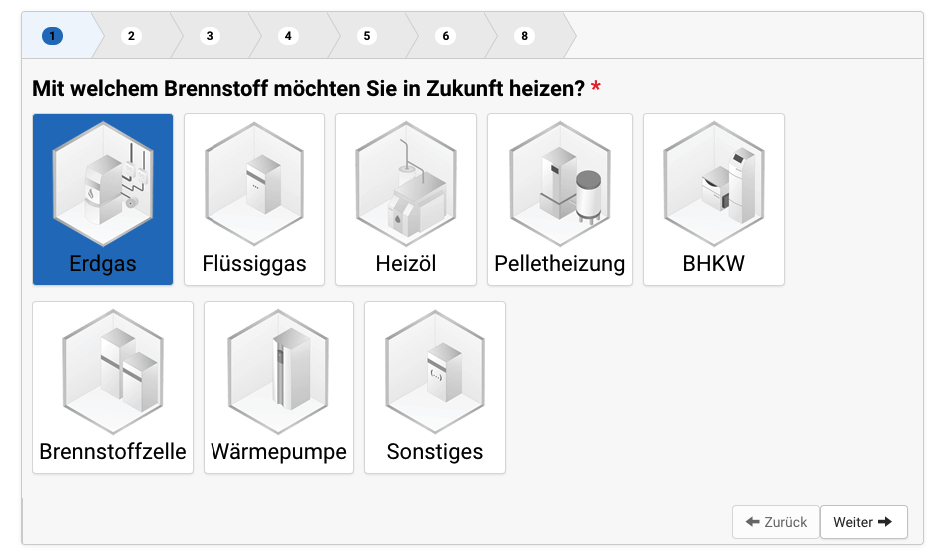
Task: Go to final step 8
Action: pyautogui.click(x=524, y=36)
